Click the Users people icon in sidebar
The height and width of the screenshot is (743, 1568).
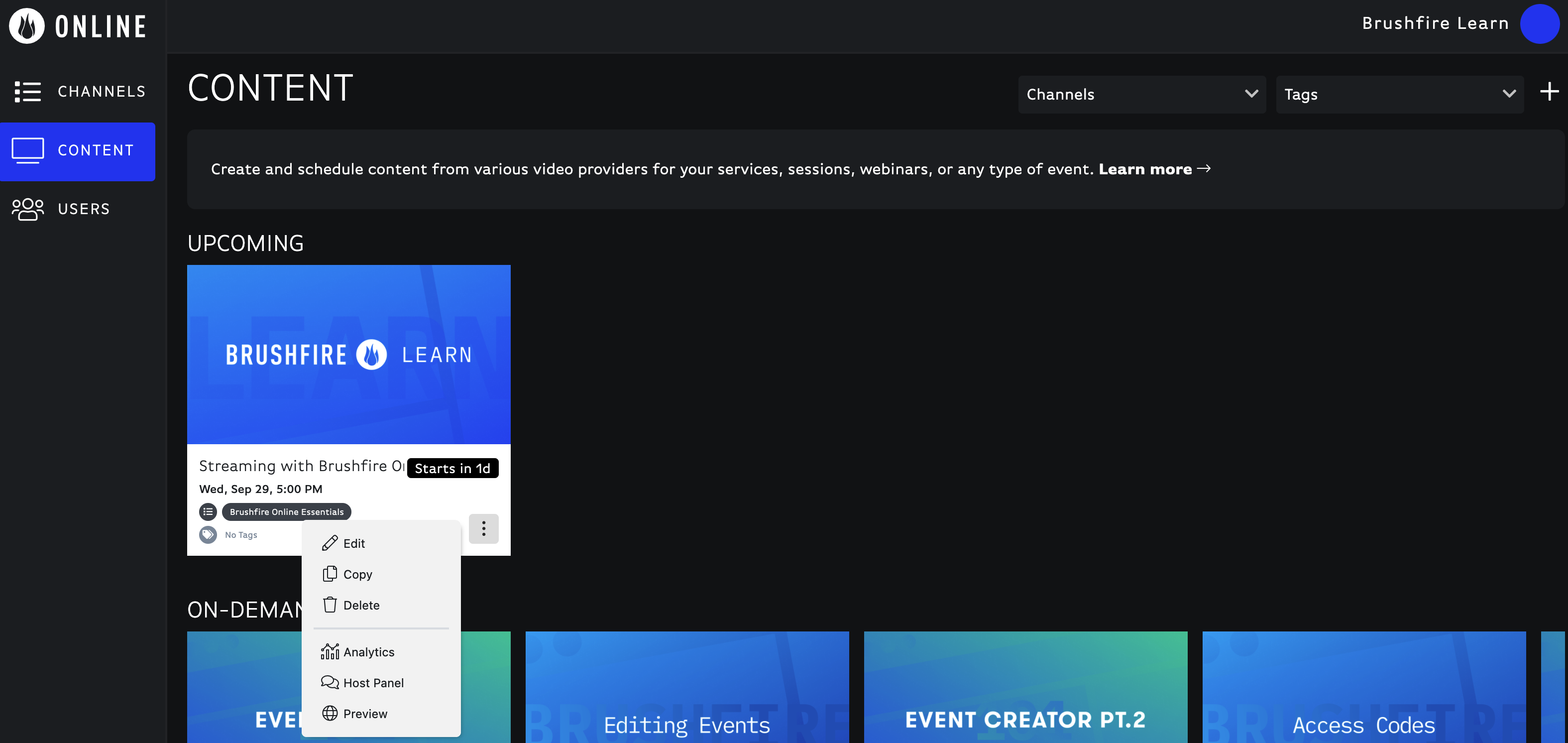click(27, 209)
